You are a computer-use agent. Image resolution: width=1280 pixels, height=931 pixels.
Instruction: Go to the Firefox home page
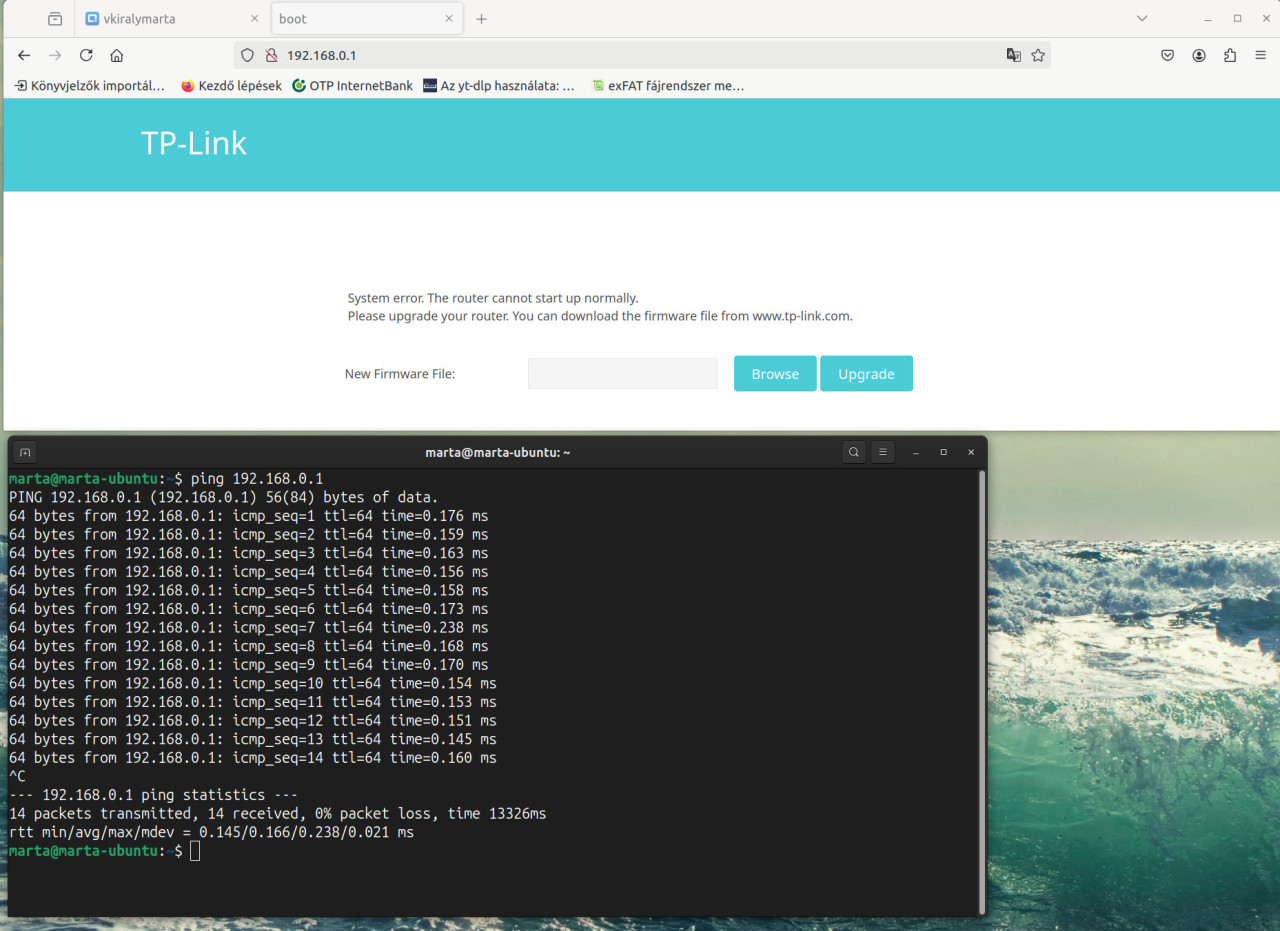tap(117, 56)
